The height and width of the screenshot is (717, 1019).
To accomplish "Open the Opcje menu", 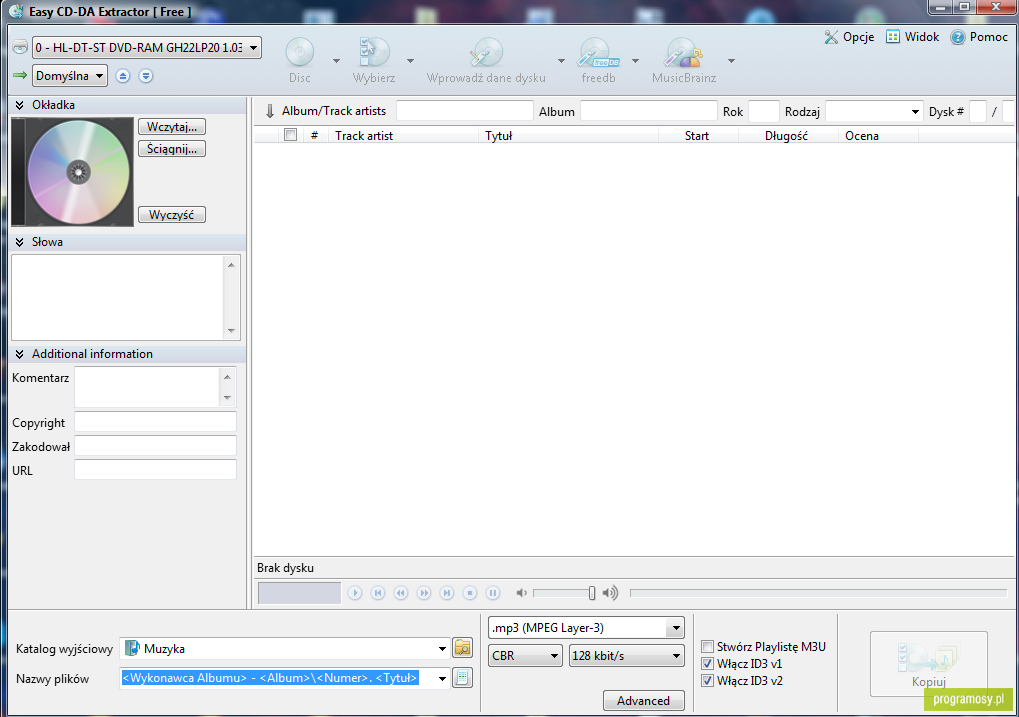I will (849, 37).
